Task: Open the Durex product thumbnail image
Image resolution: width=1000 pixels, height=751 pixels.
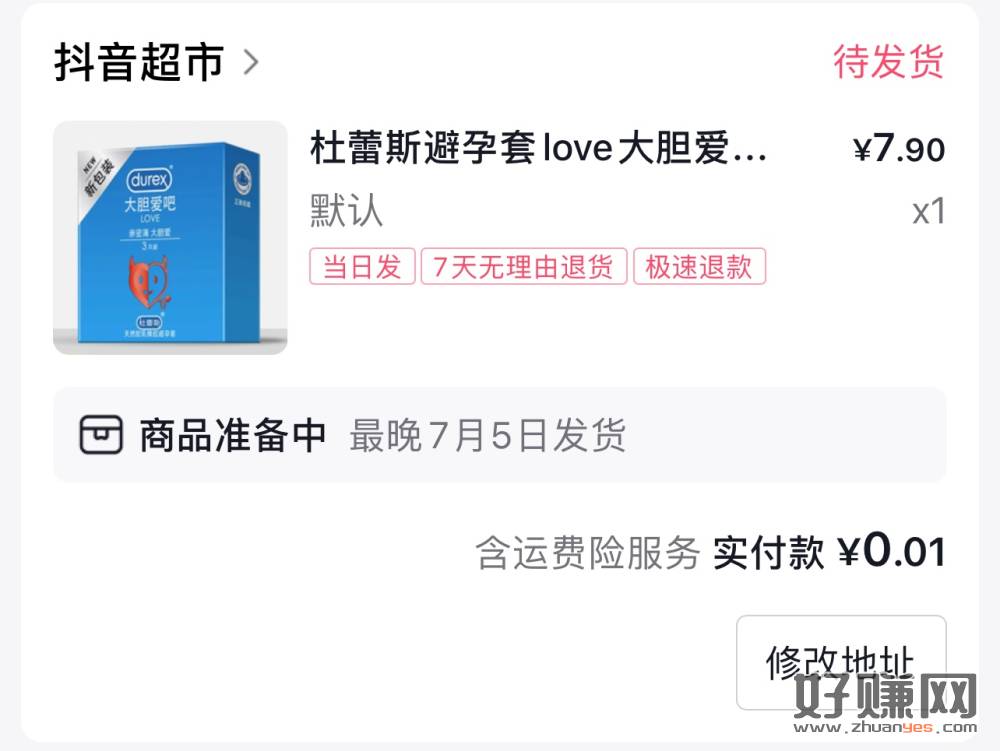Action: pyautogui.click(x=170, y=237)
